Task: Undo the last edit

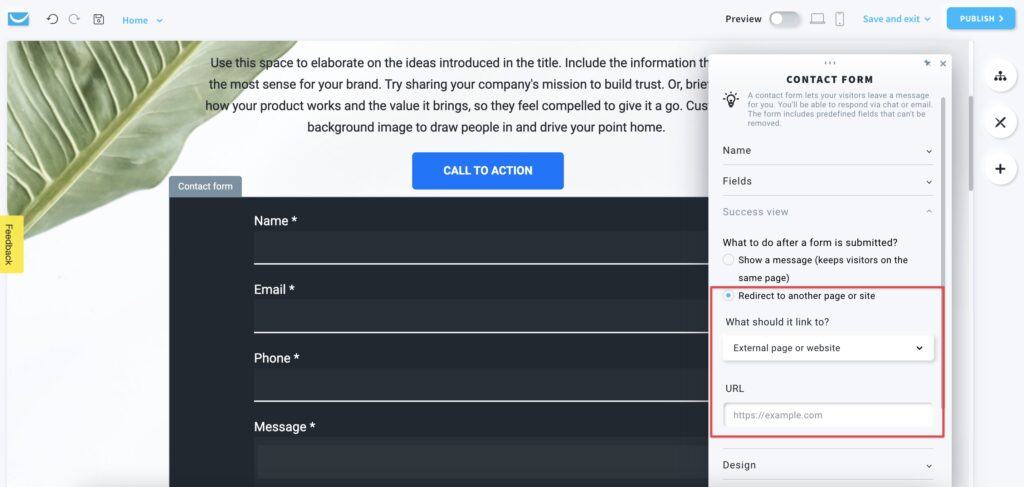Action: (52, 19)
